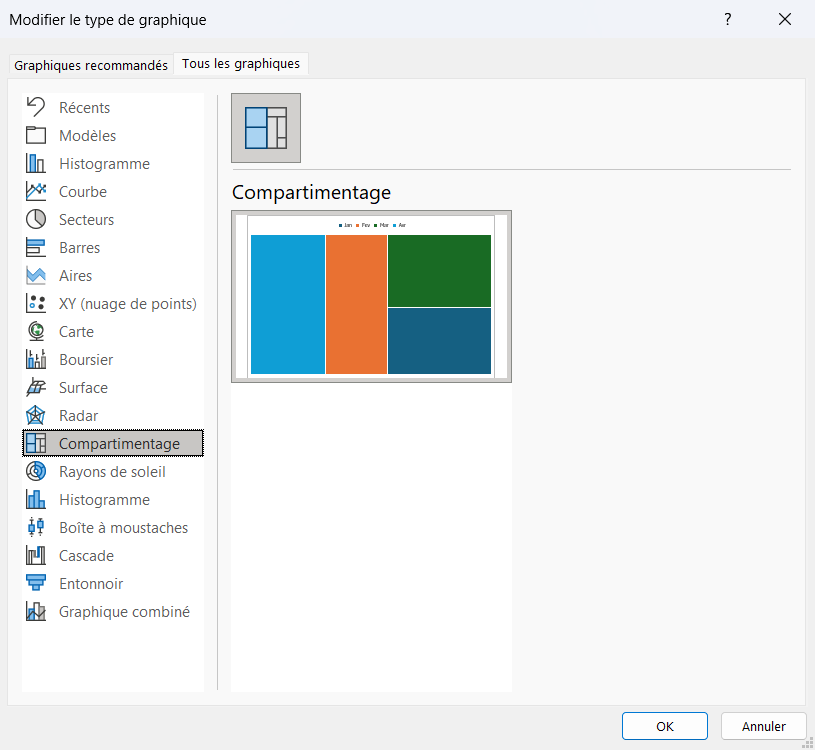
Task: Select the Récents undo-arrow icon
Action: coord(36,107)
